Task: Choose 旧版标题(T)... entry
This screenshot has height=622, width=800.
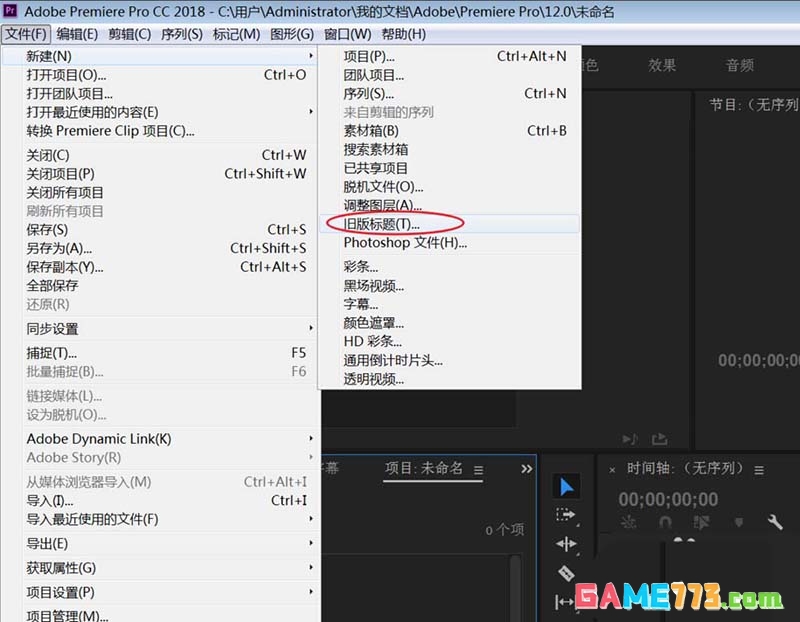Action: coord(449,224)
